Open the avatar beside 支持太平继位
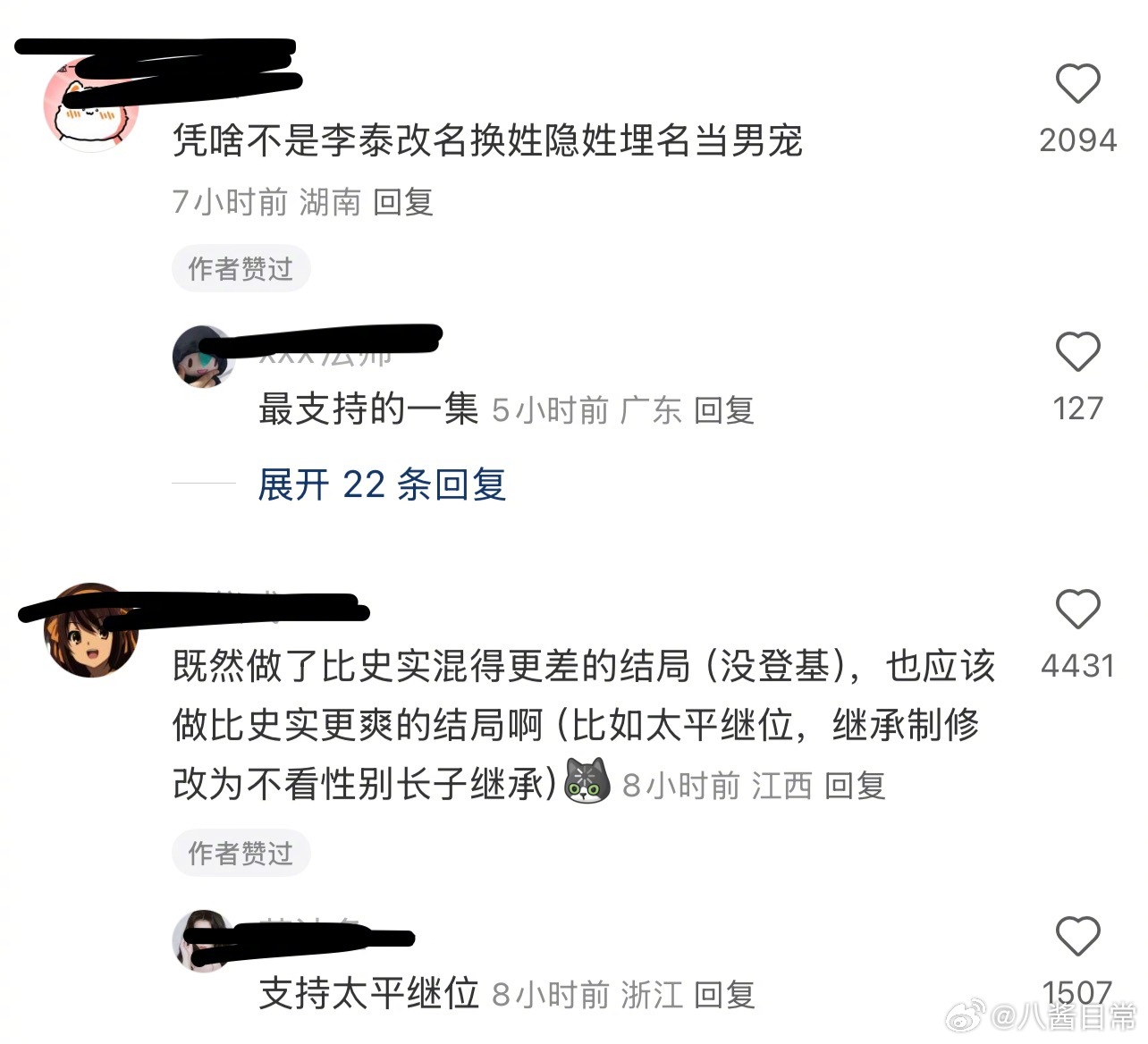The image size is (1148, 1044). coord(203,940)
